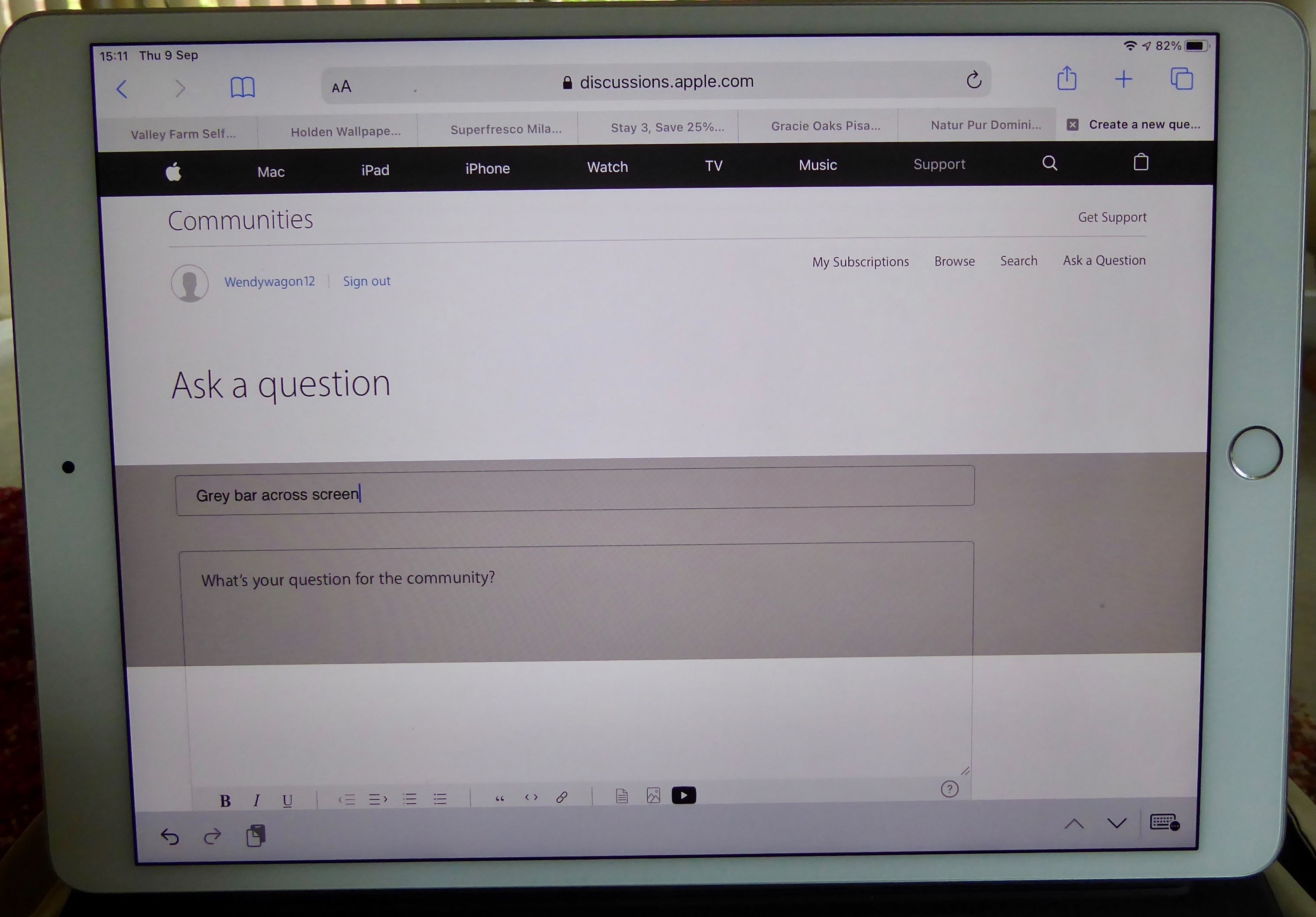Insert an image into the question
The height and width of the screenshot is (917, 1316).
[653, 795]
